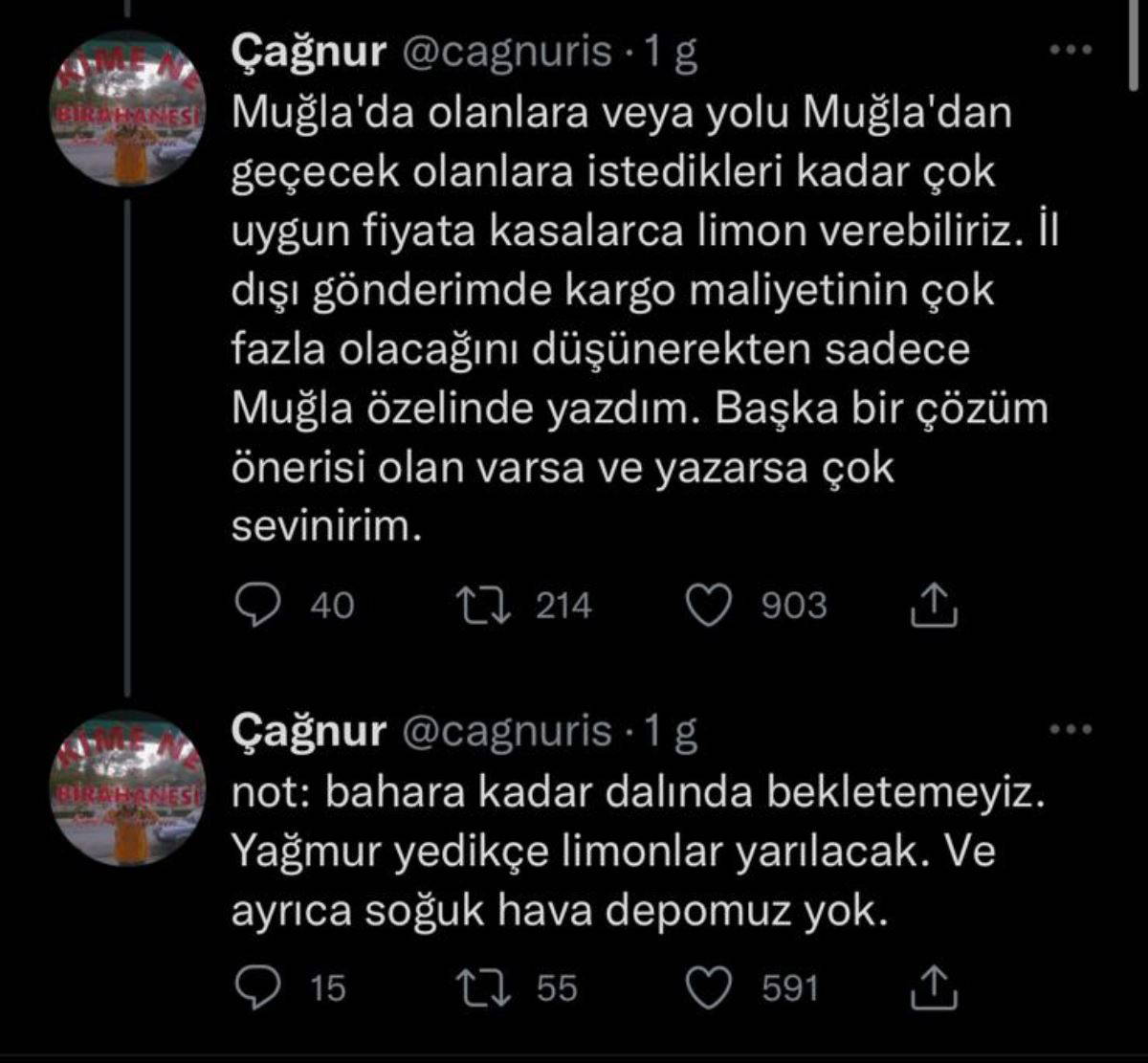Share the first tweet
Viewport: 1148px width, 1063px height.
tap(932, 606)
